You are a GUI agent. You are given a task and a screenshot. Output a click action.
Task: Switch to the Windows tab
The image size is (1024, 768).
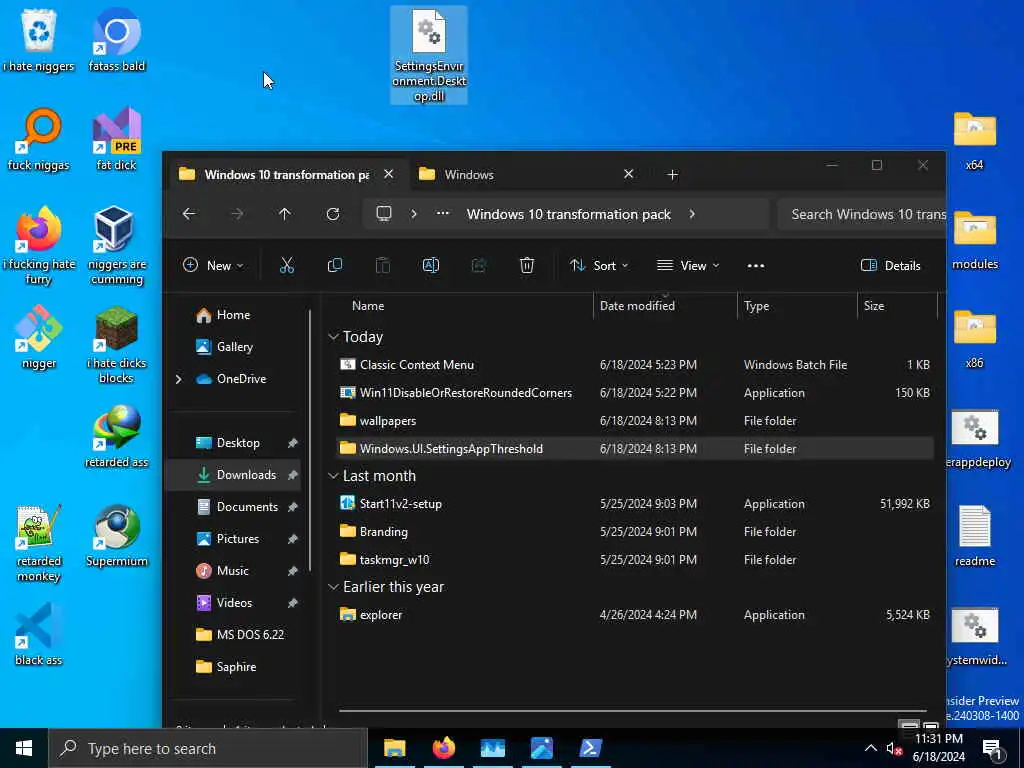pyautogui.click(x=526, y=174)
